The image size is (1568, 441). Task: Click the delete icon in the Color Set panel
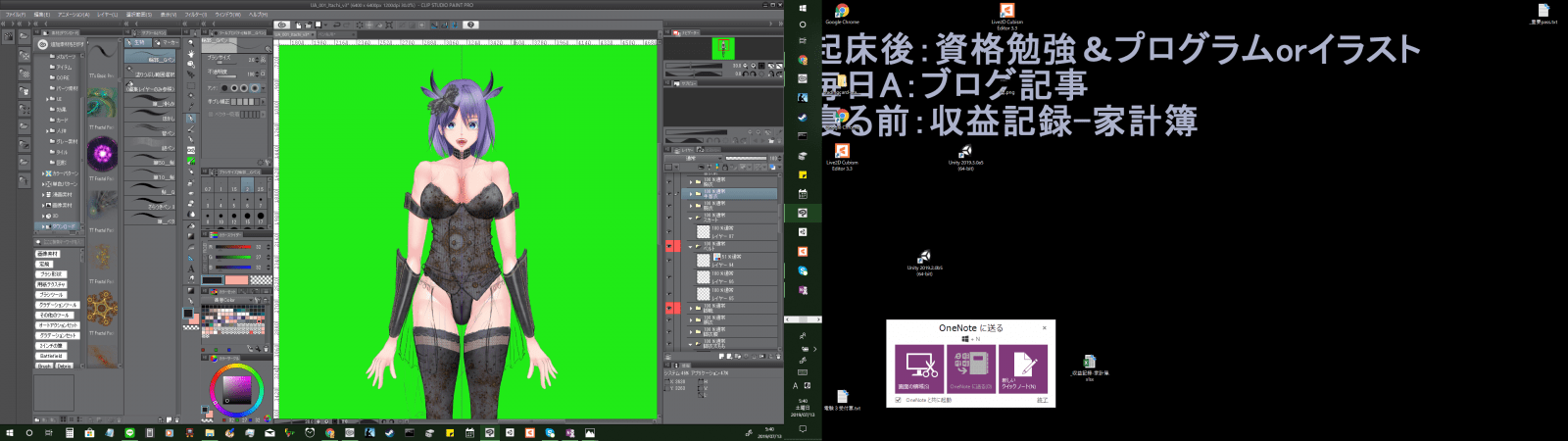(266, 348)
